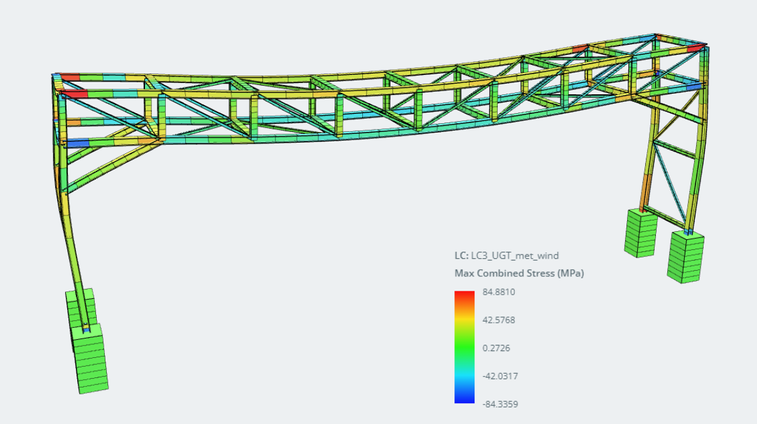Click the legend minimum value -84.3359

coord(500,404)
